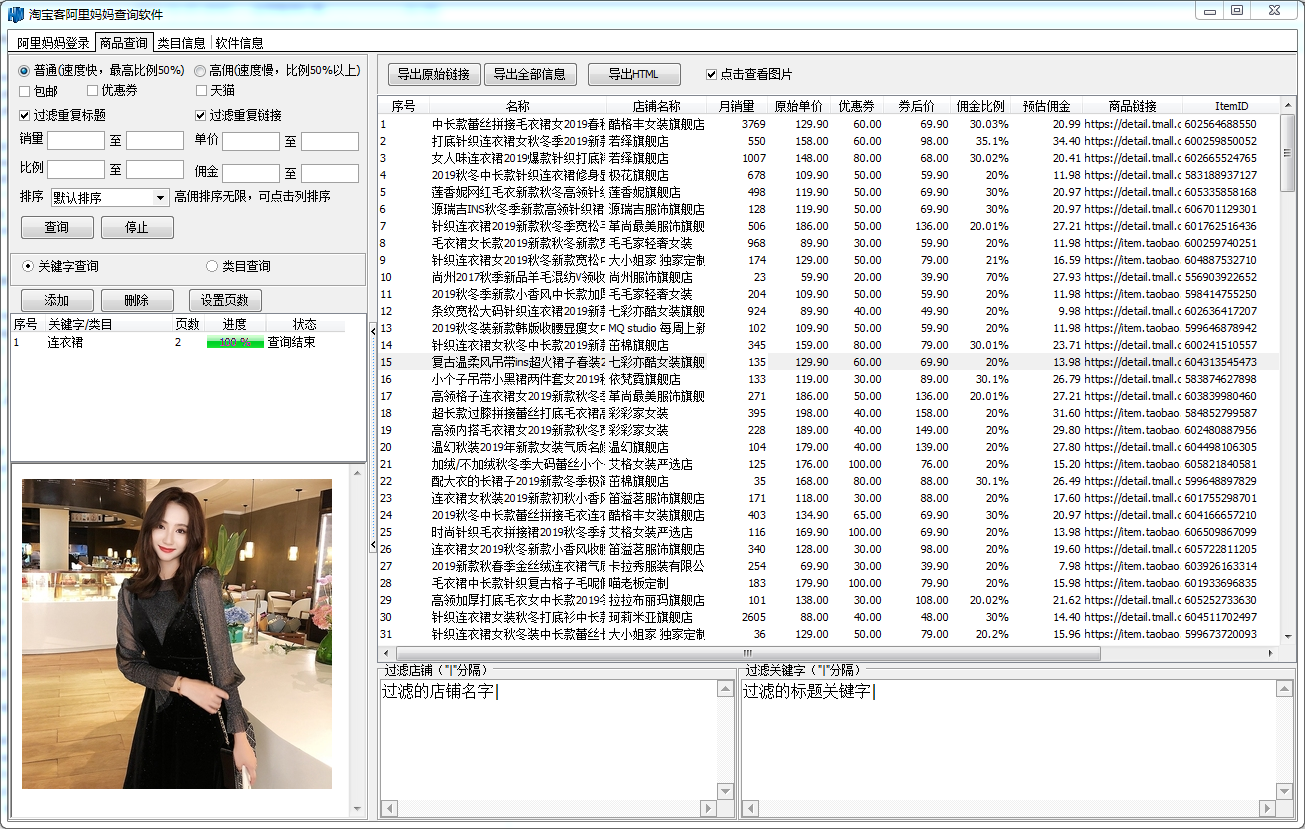Viewport: 1305px width, 829px height.
Task: Click the app icon in title bar
Action: click(x=15, y=14)
